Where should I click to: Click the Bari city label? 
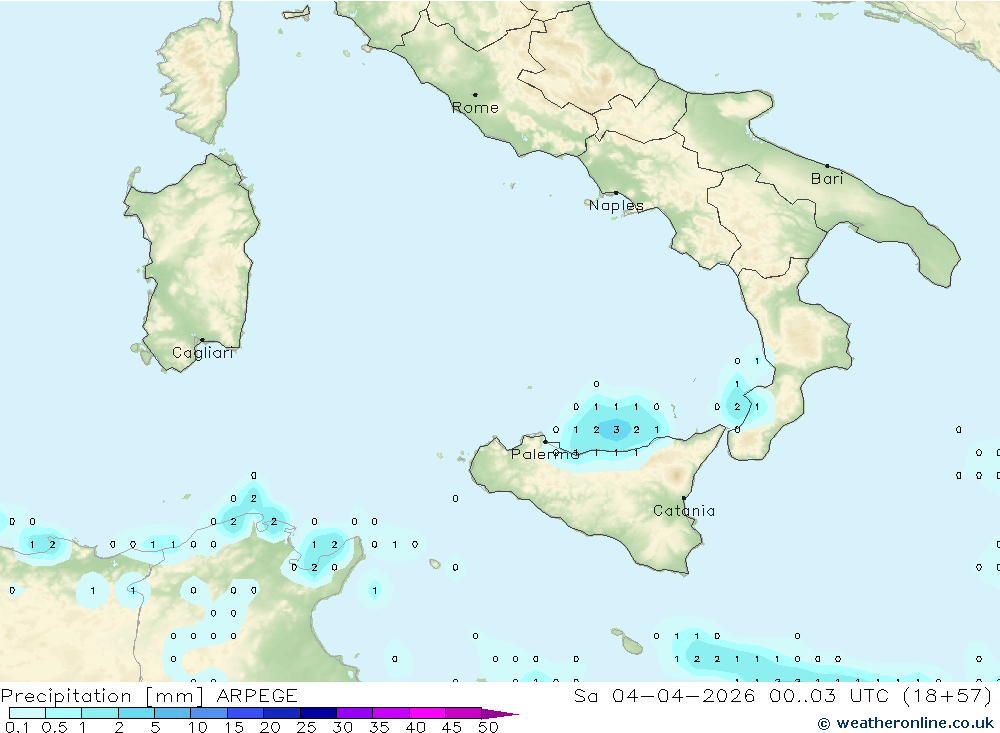[x=827, y=179]
